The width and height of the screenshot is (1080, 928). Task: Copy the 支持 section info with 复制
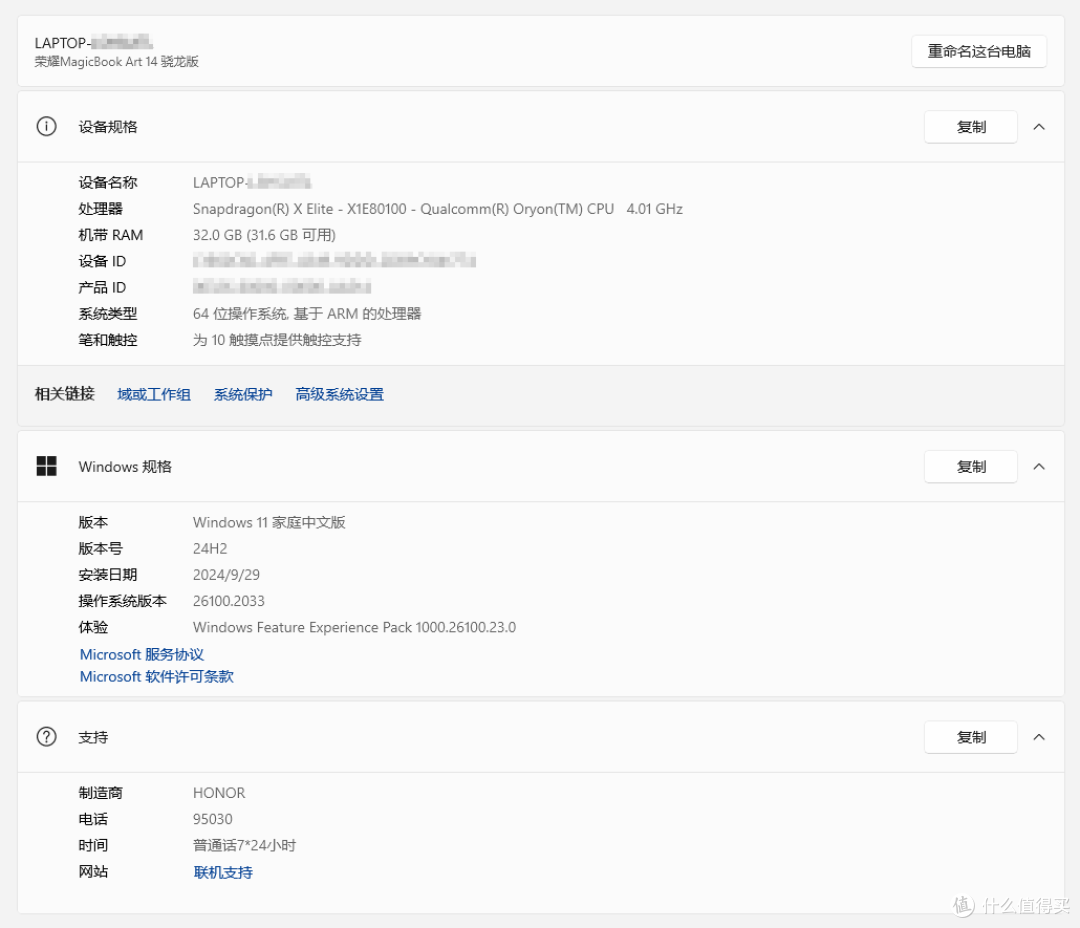click(x=970, y=737)
